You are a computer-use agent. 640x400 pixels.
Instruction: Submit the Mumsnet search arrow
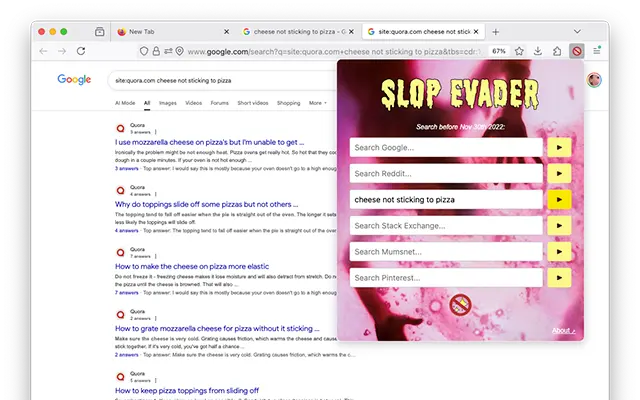559,252
